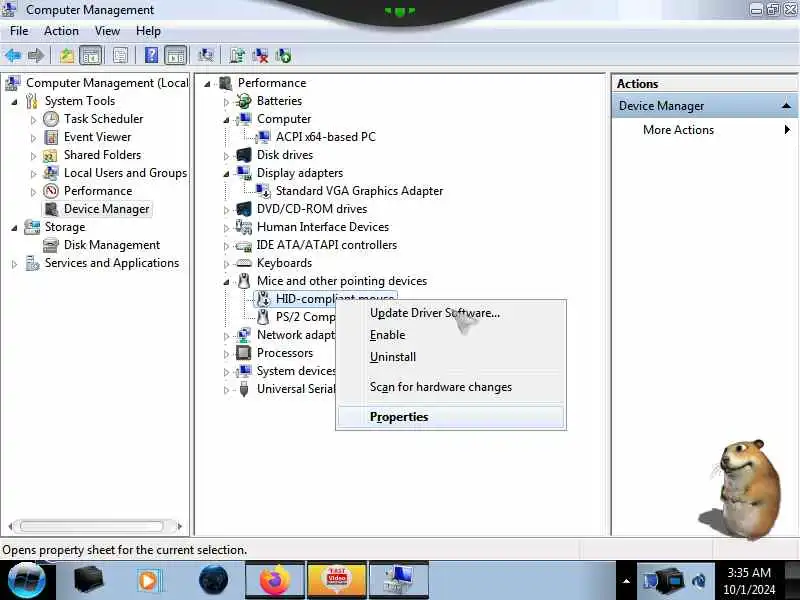The width and height of the screenshot is (800, 600).
Task: Expand the Batteries device category
Action: tap(226, 102)
